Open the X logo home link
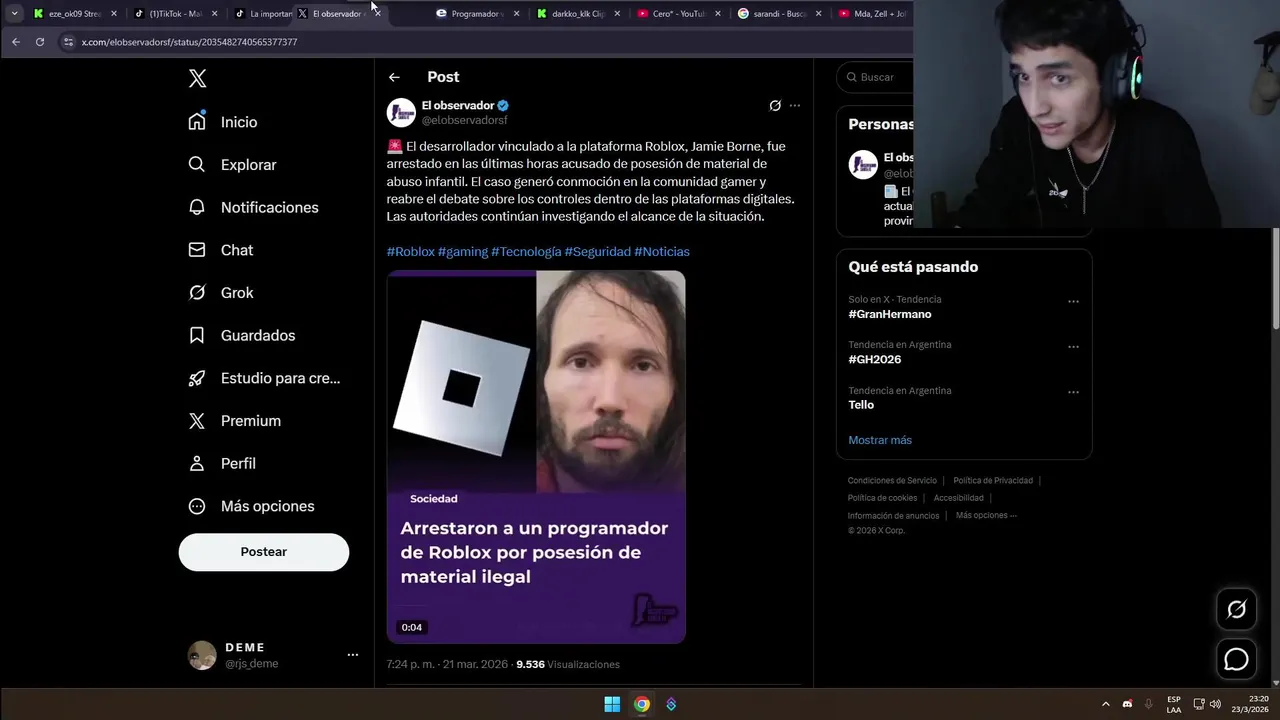 pos(198,79)
